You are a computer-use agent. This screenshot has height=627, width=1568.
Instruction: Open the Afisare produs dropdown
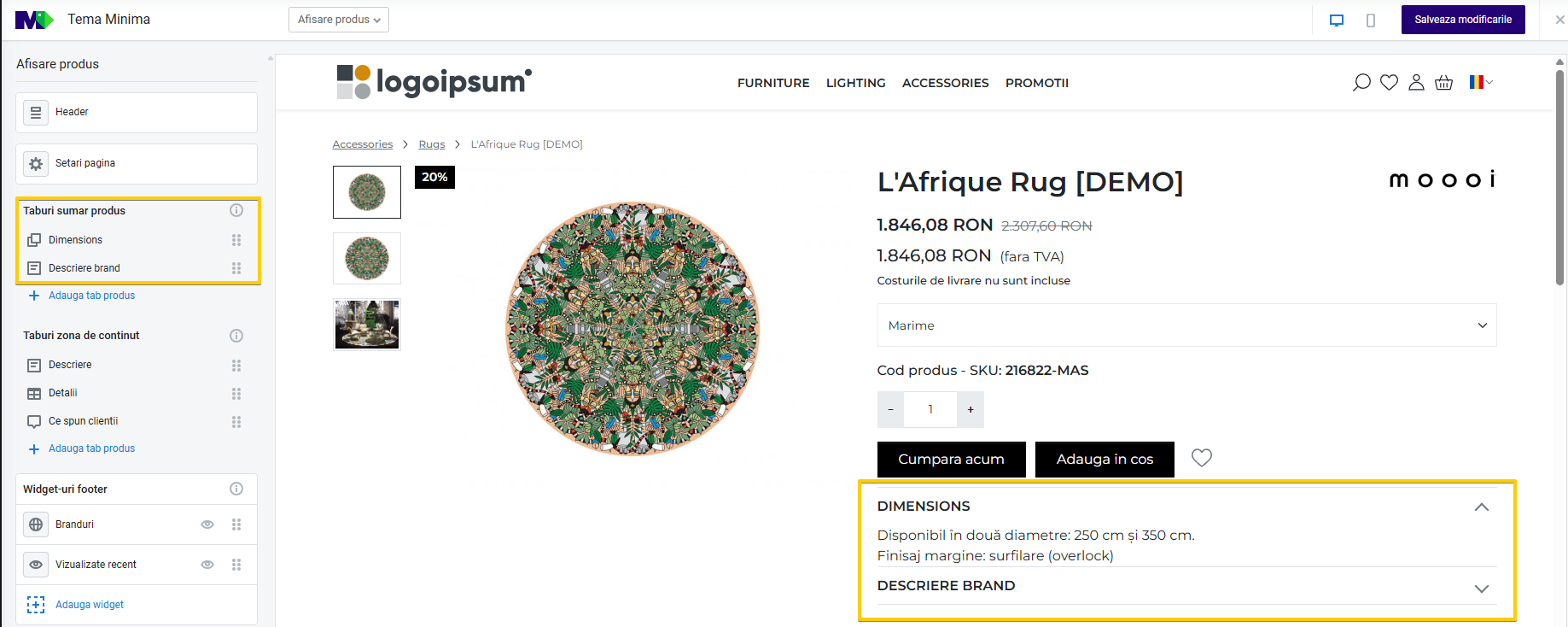[339, 20]
